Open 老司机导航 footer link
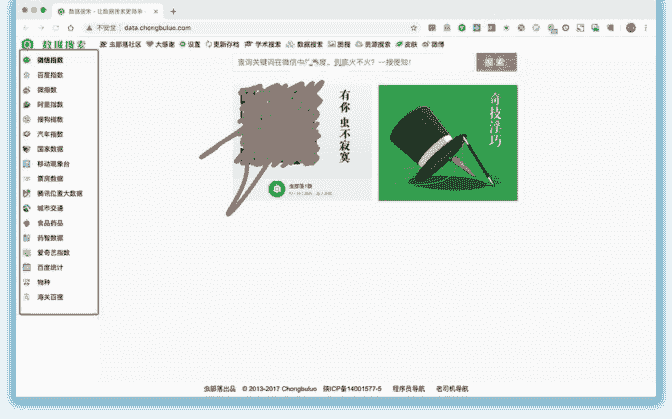This screenshot has height=419, width=672. 452,389
